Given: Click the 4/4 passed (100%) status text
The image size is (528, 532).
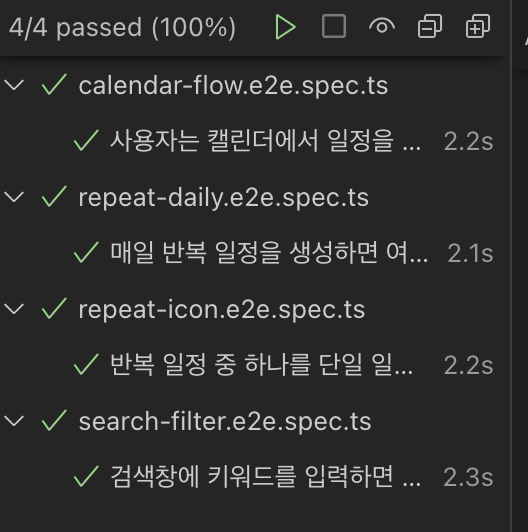Looking at the screenshot, I should click(x=122, y=27).
